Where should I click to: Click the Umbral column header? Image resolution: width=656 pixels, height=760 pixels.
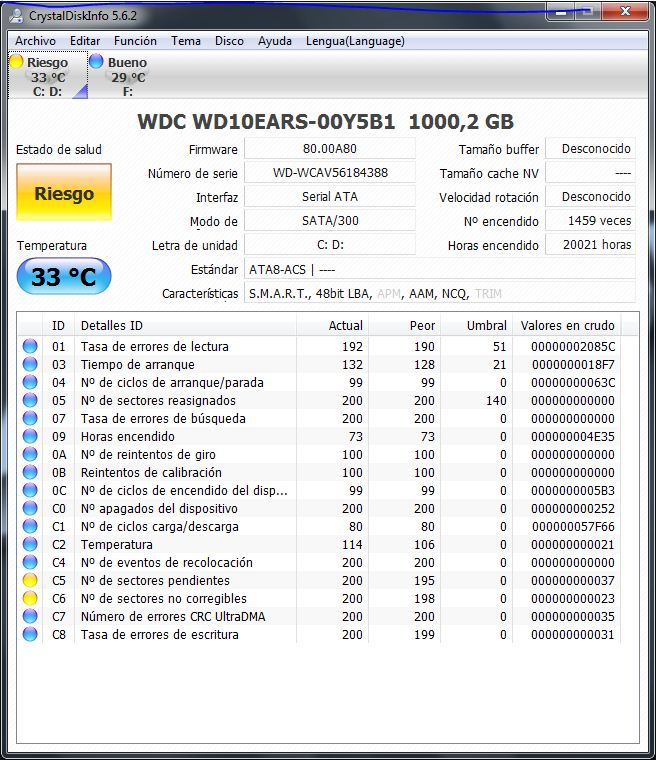pyautogui.click(x=477, y=325)
